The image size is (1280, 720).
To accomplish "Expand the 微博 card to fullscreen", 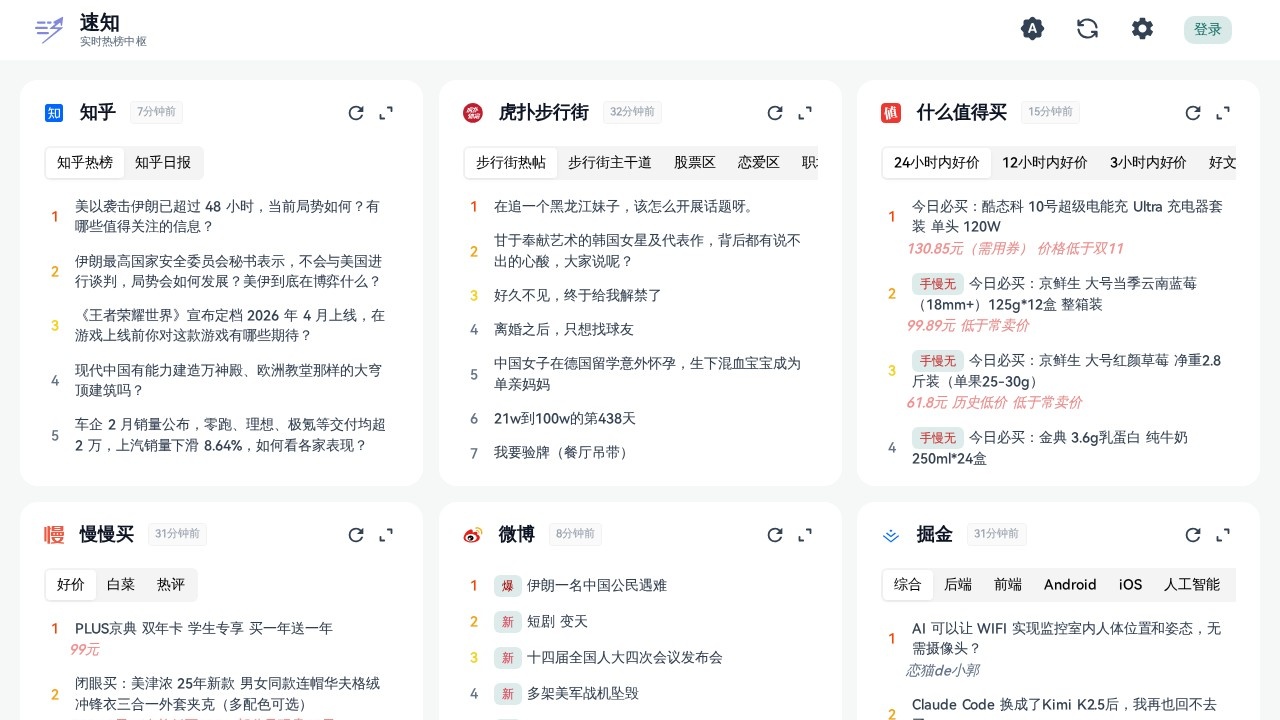I will [x=805, y=535].
